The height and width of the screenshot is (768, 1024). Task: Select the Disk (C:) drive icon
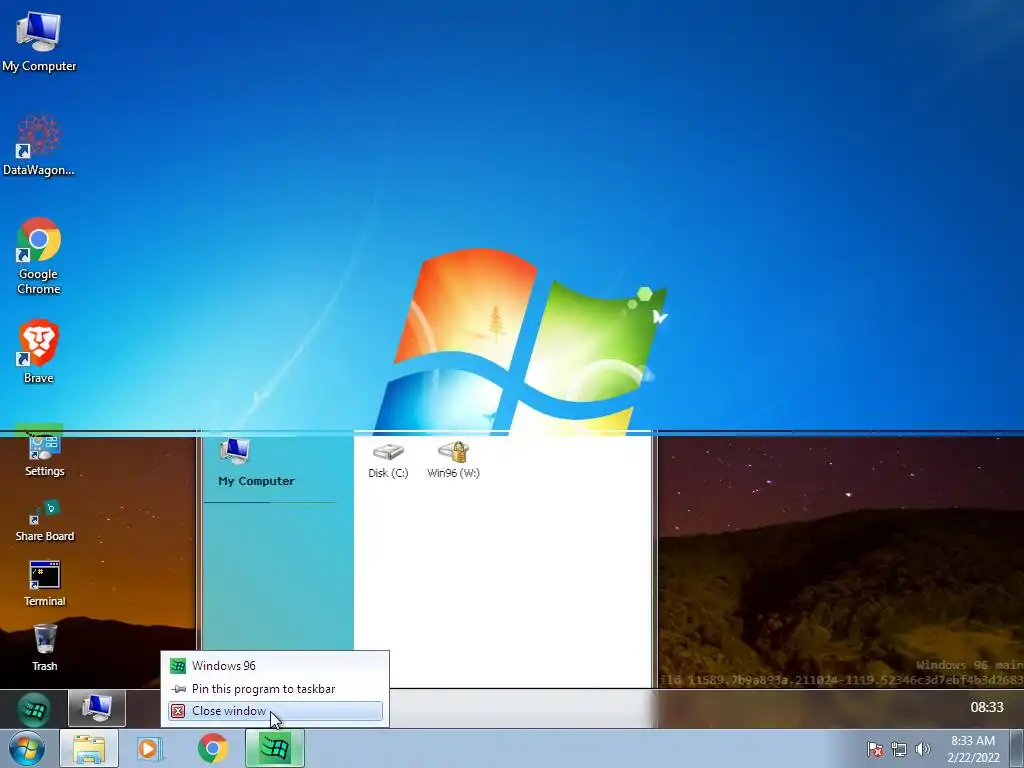click(x=388, y=460)
